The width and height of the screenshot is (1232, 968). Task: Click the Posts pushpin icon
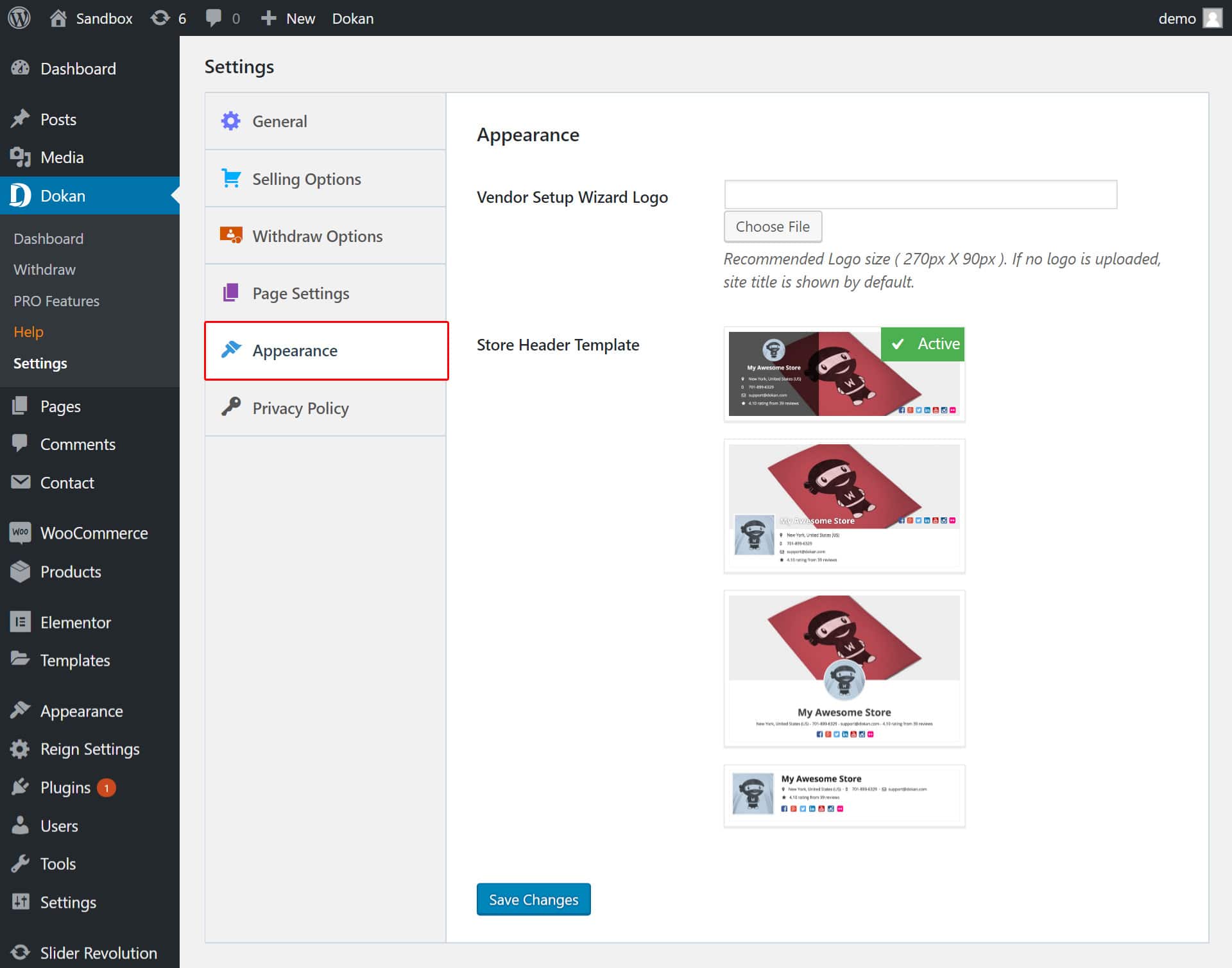pos(21,119)
